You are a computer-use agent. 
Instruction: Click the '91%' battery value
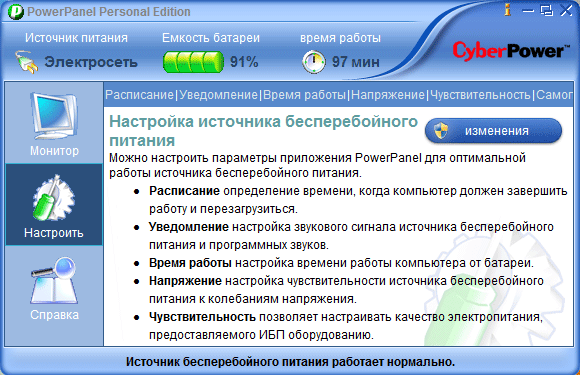[x=244, y=62]
